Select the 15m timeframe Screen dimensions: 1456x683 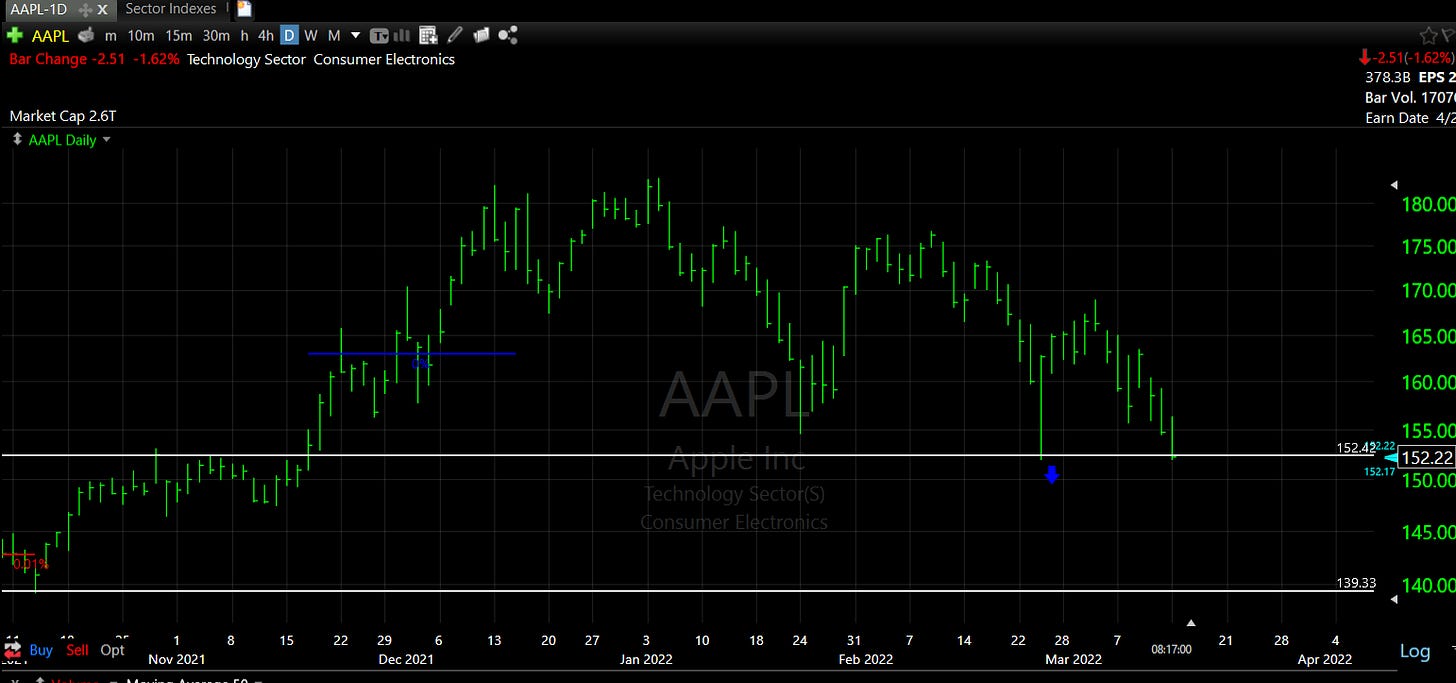pos(178,35)
